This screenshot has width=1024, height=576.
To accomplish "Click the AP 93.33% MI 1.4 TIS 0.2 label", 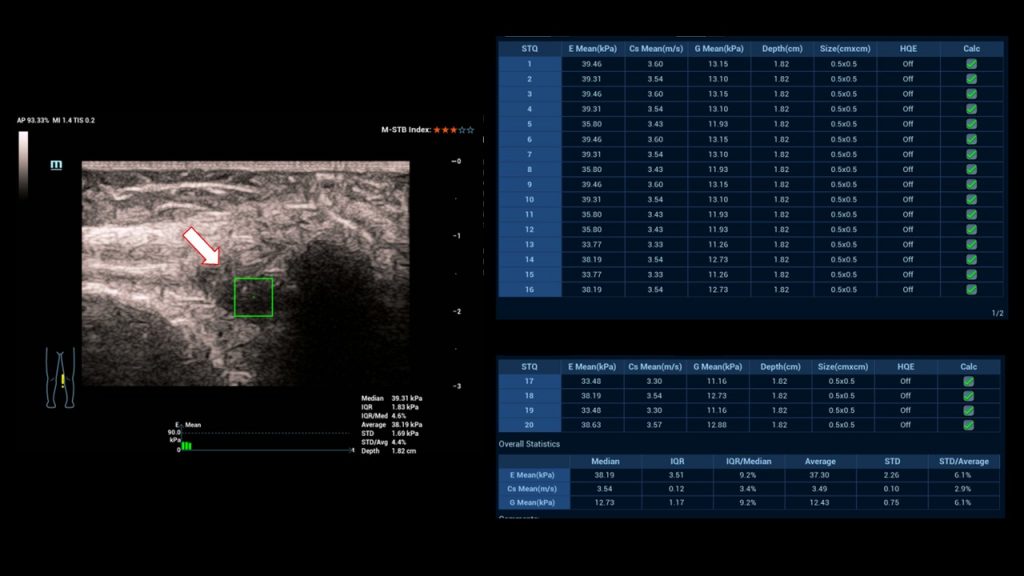I will pyautogui.click(x=56, y=120).
